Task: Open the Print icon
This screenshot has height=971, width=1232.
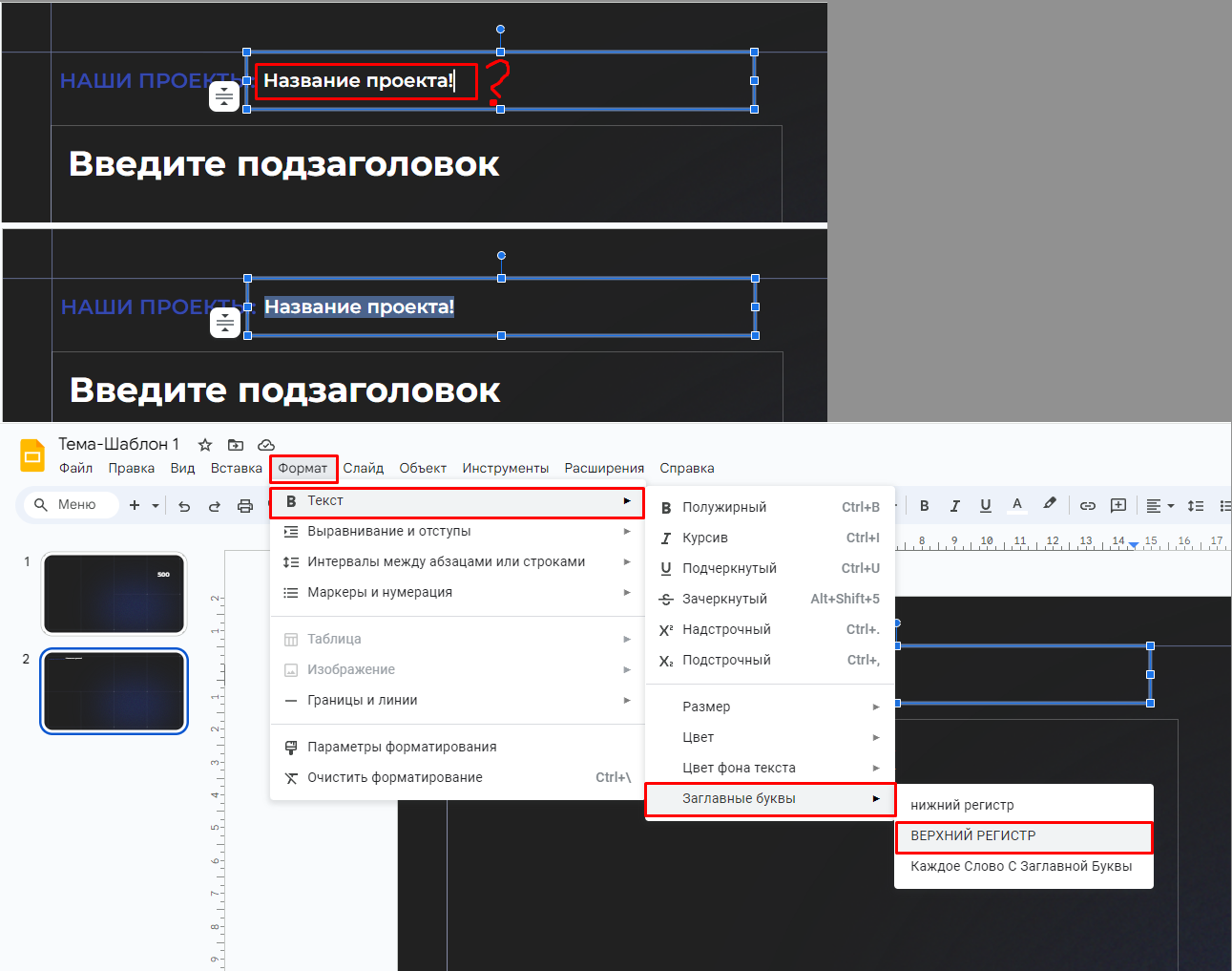Action: [245, 504]
